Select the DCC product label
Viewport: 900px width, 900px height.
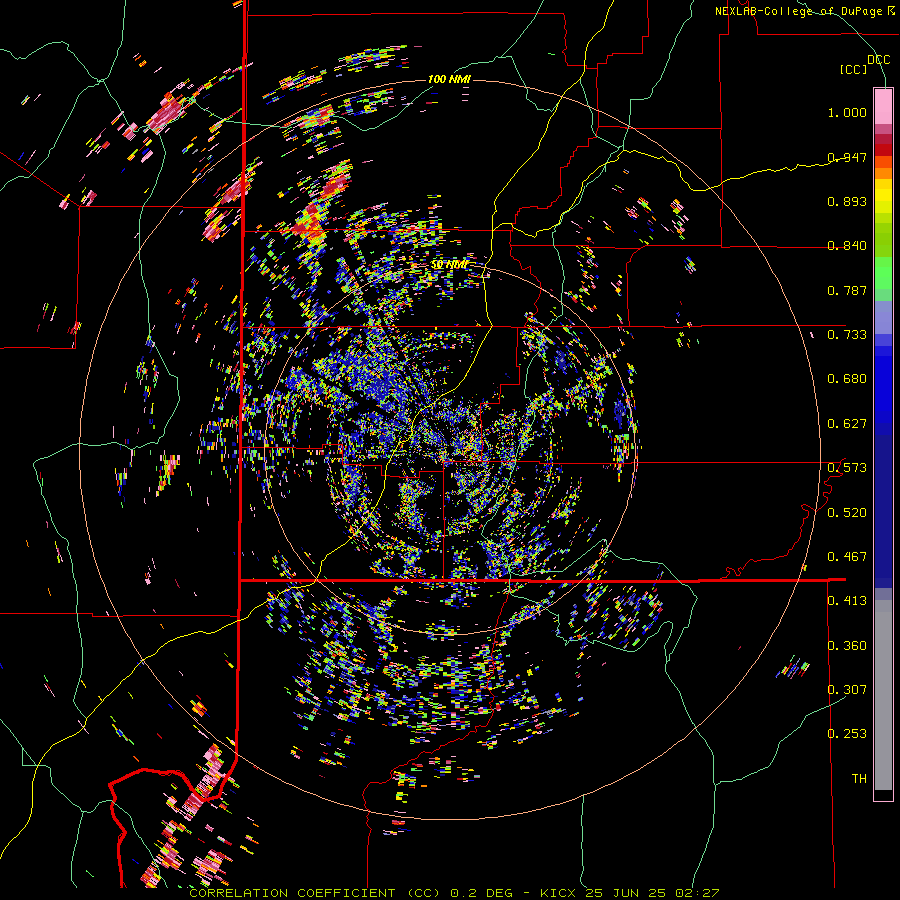click(878, 60)
